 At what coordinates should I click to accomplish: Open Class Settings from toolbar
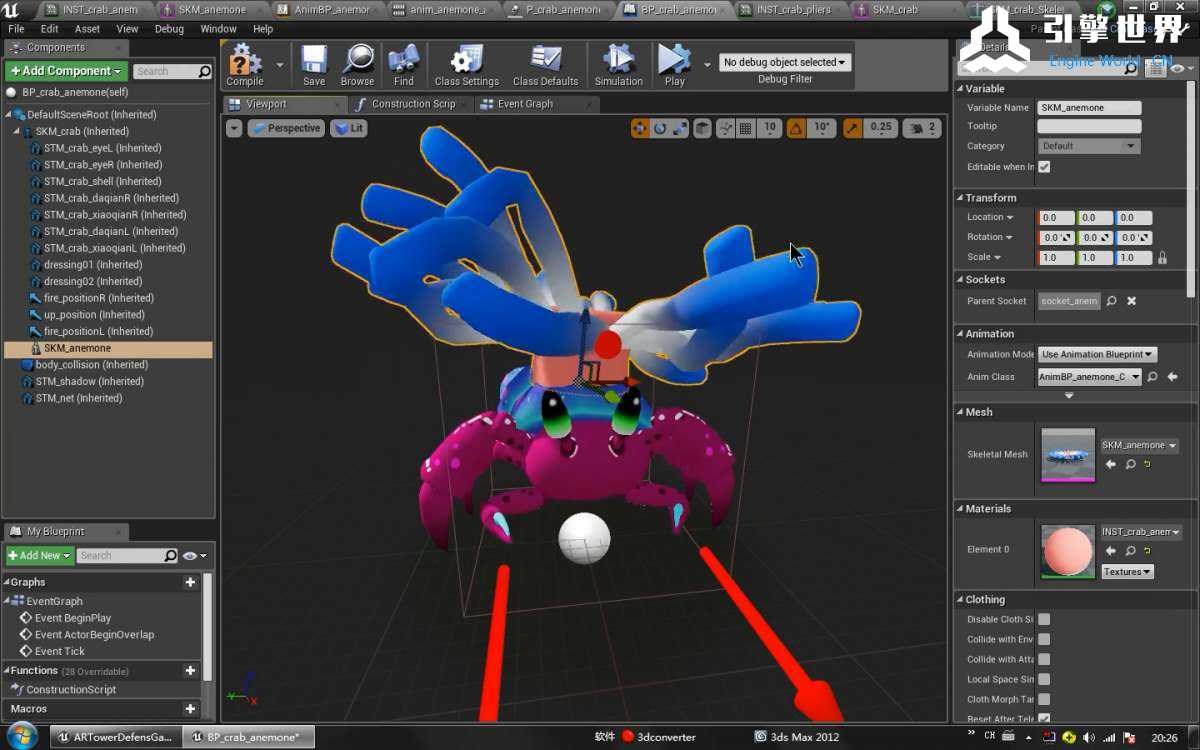click(466, 62)
